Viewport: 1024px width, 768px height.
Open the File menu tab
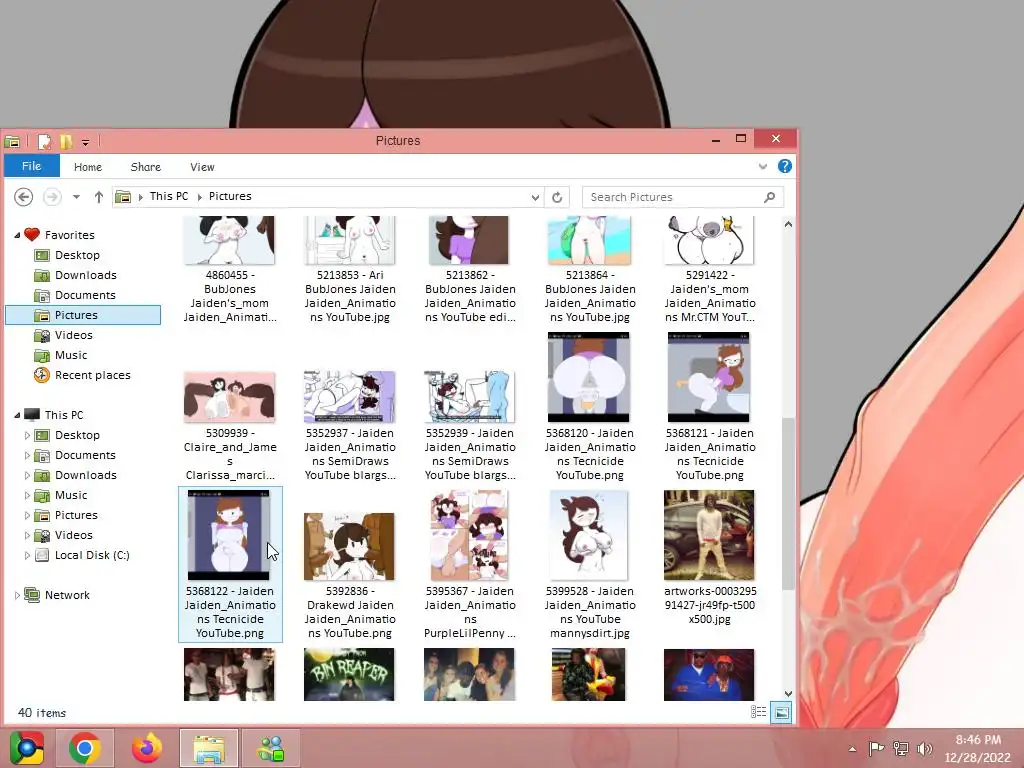[31, 166]
